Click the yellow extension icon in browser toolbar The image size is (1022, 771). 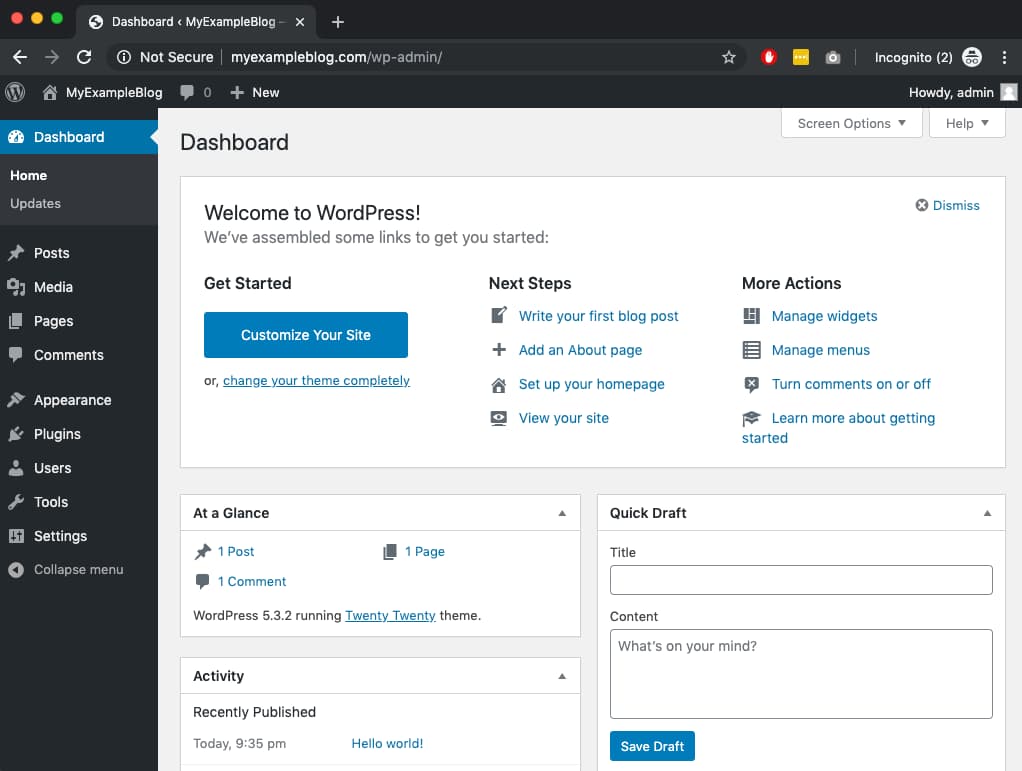[x=801, y=57]
